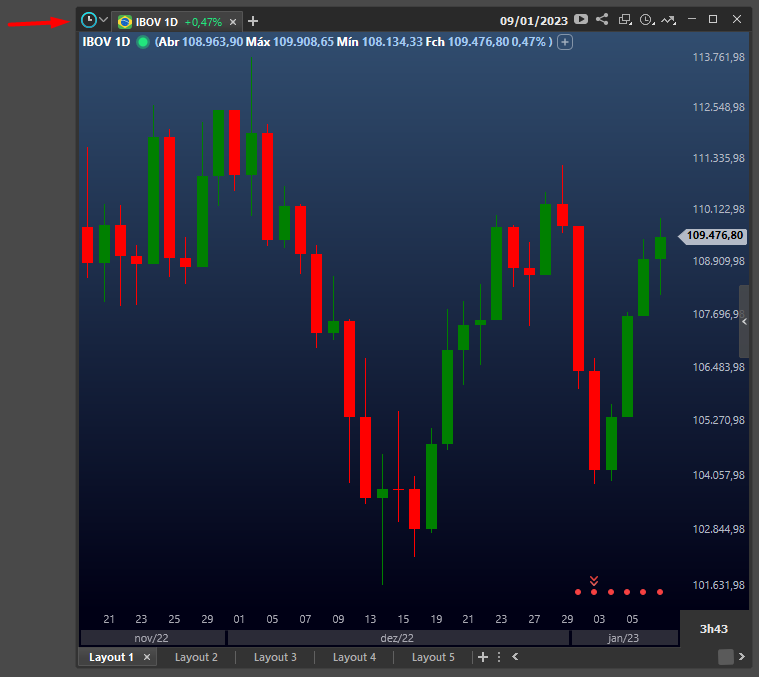The image size is (759, 677).
Task: Click the price axis label 101.631,98
Action: pyautogui.click(x=718, y=586)
